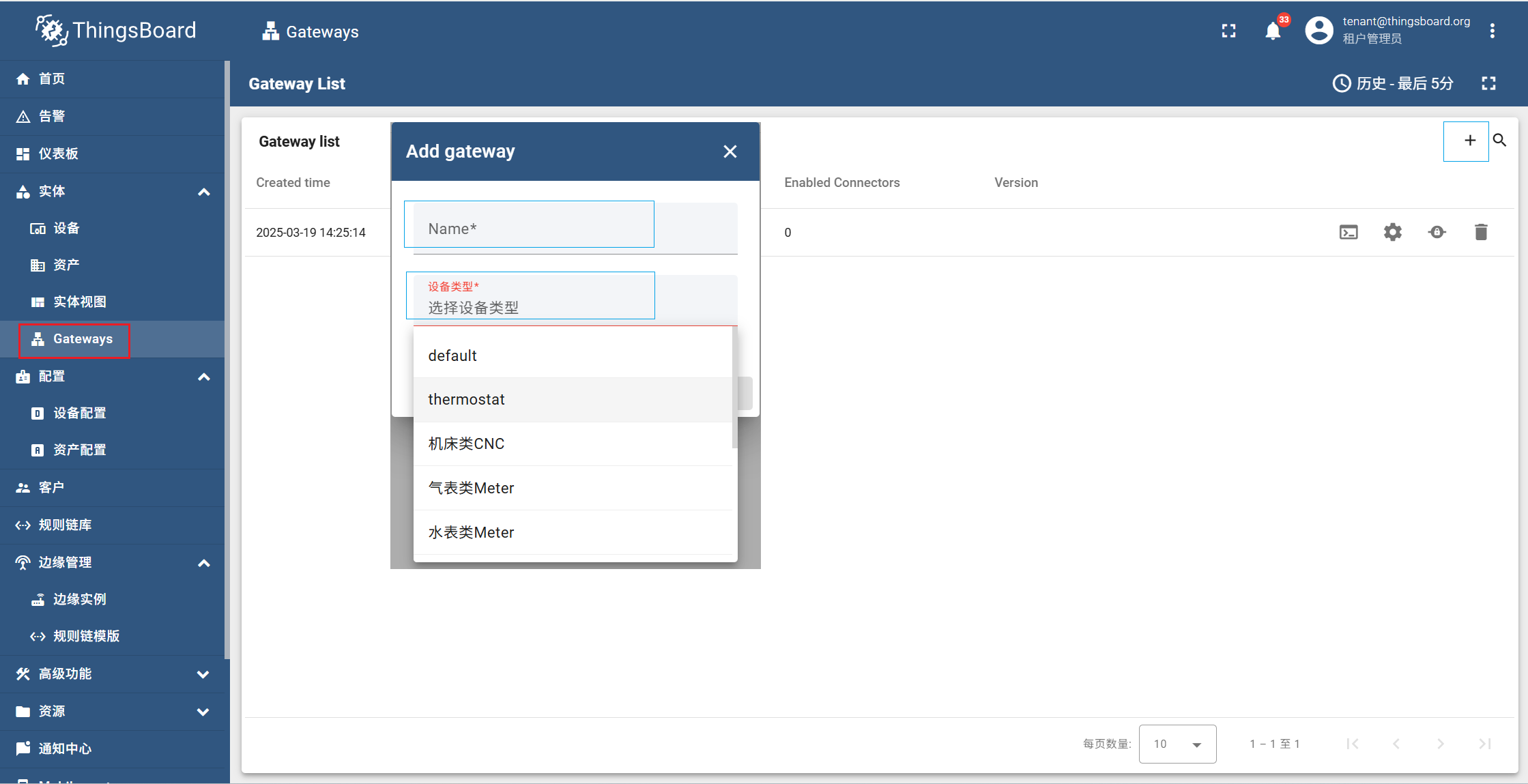This screenshot has width=1528, height=784.
Task: Close the Add gateway dialog
Action: 730,151
